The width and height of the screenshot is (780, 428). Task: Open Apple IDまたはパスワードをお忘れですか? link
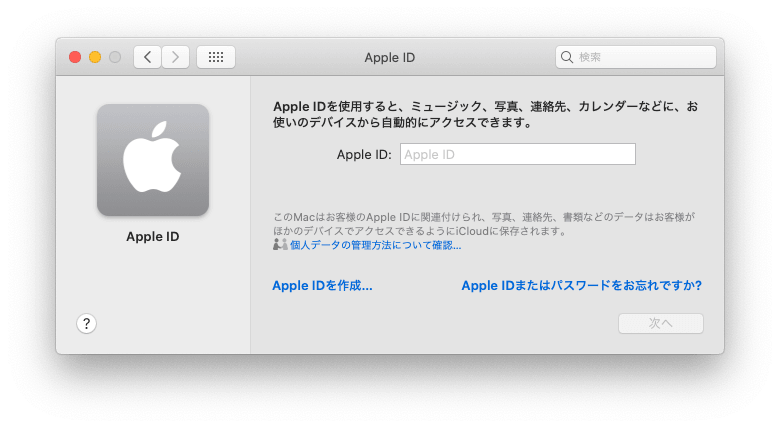click(x=582, y=286)
